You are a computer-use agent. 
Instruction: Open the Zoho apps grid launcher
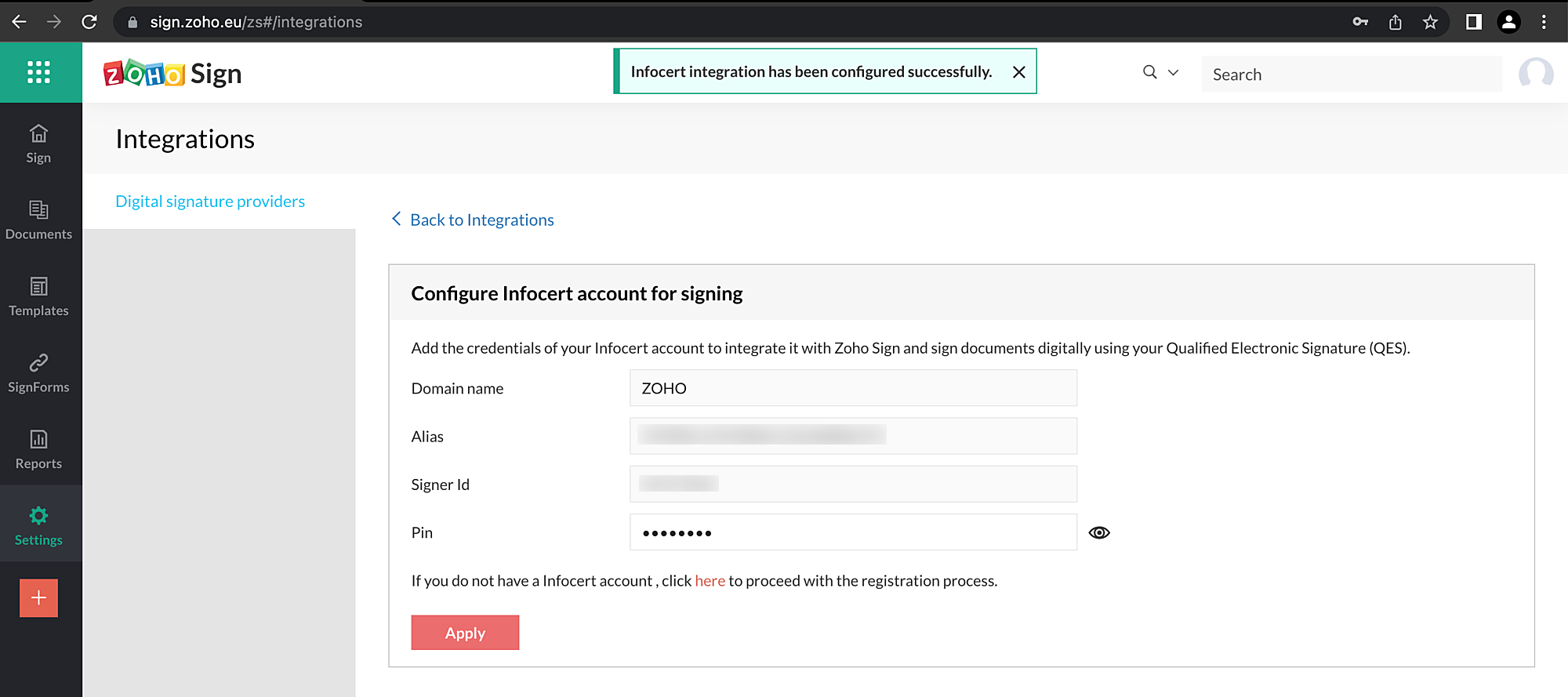[38, 72]
